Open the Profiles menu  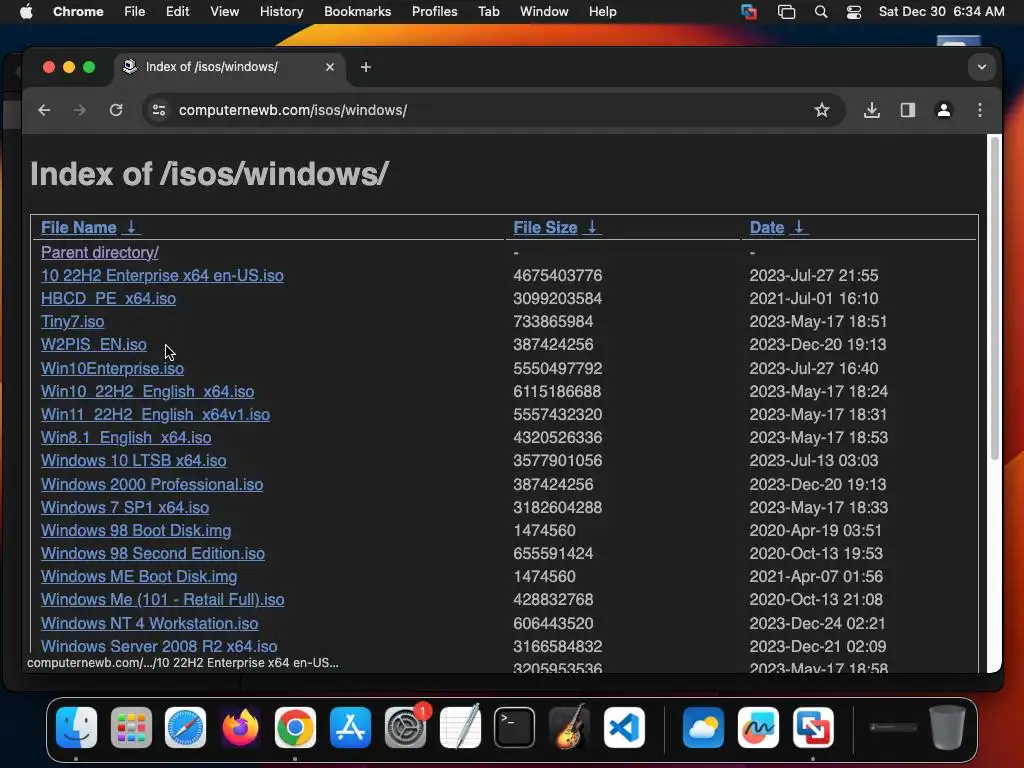[x=434, y=12]
